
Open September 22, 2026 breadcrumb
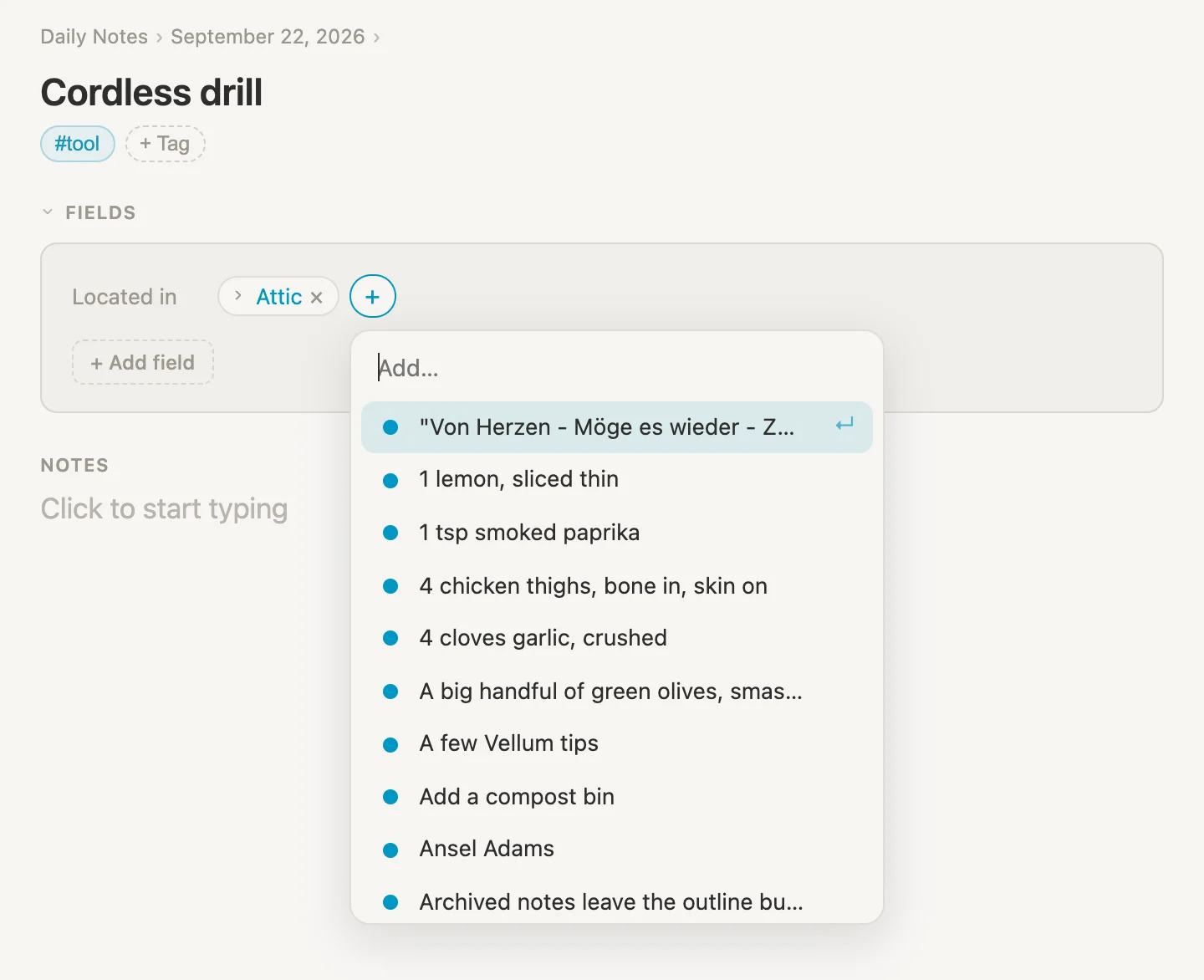click(x=268, y=37)
